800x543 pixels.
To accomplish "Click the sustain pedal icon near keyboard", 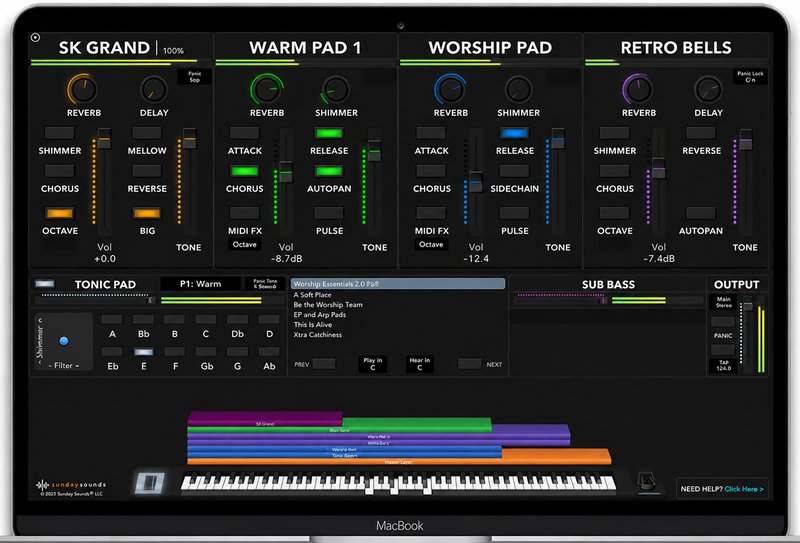I will 149,483.
